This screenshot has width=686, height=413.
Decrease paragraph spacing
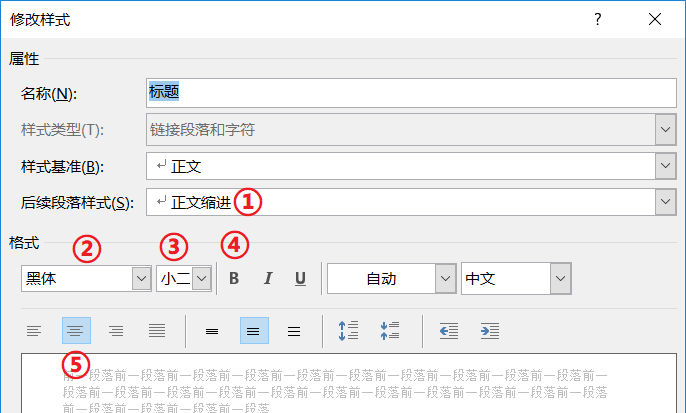[390, 331]
